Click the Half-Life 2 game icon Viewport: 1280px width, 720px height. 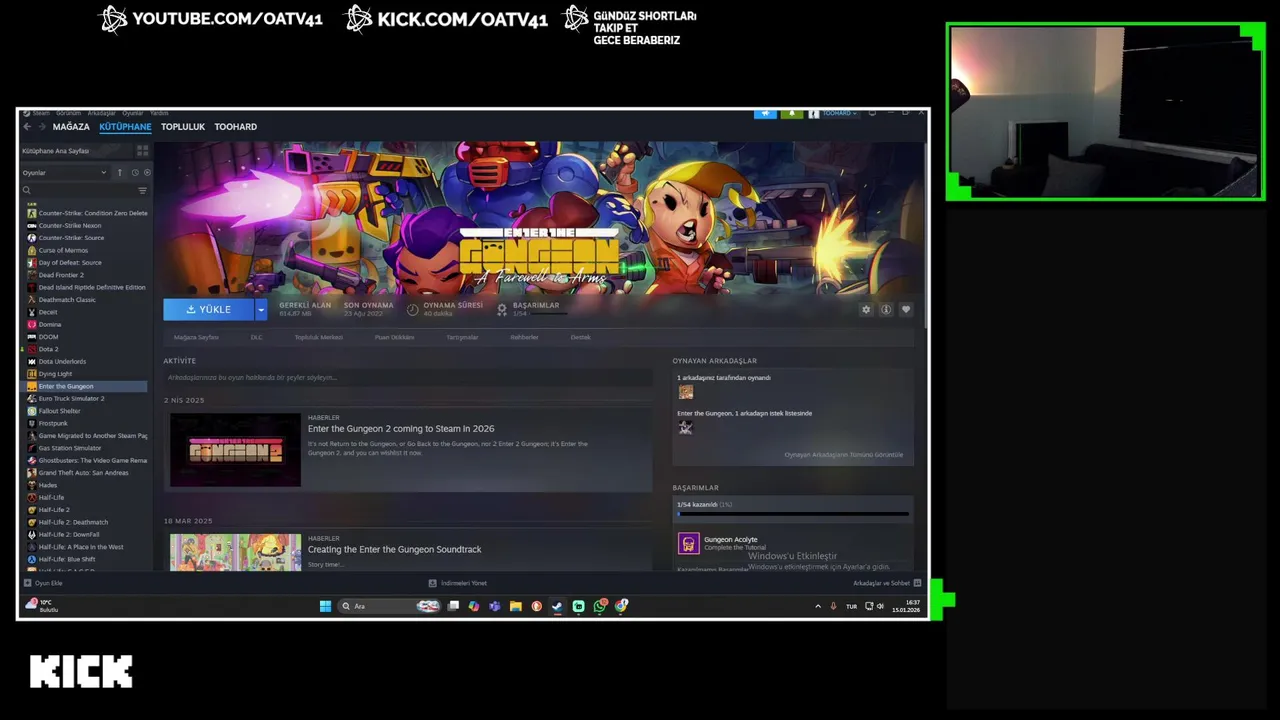32,510
